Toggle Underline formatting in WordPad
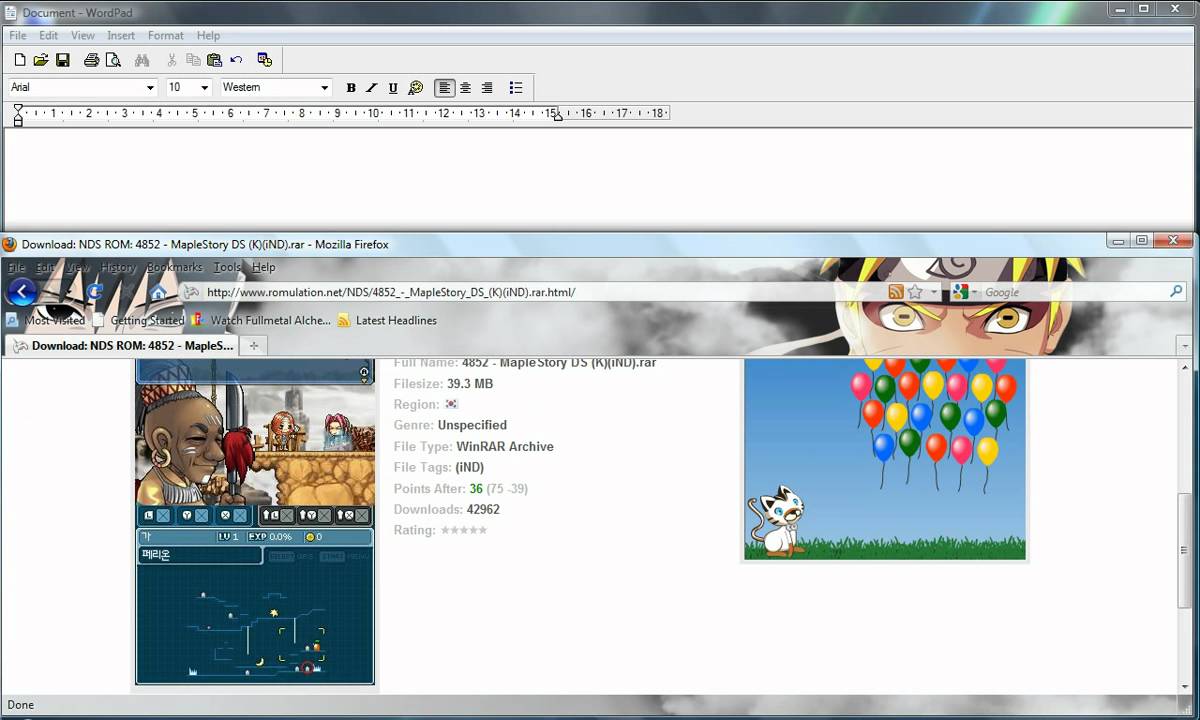The height and width of the screenshot is (720, 1200). (x=393, y=88)
